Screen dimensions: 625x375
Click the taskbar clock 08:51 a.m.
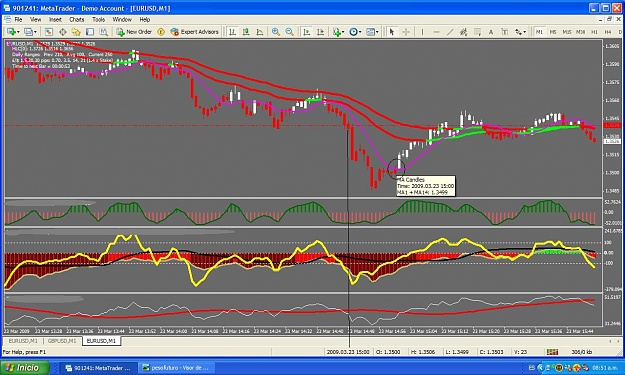(x=605, y=368)
